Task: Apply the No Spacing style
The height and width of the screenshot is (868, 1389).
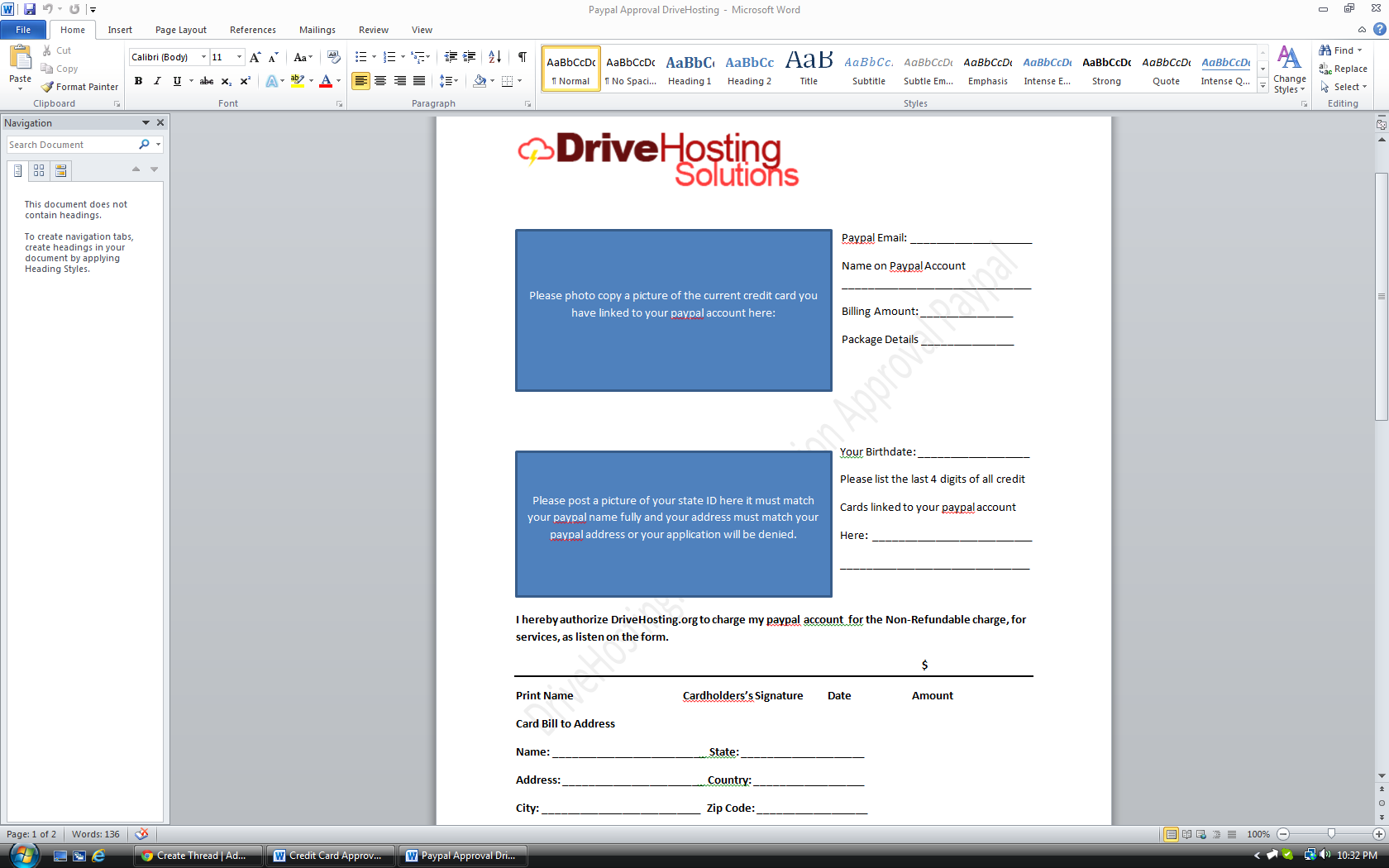Action: pos(630,69)
